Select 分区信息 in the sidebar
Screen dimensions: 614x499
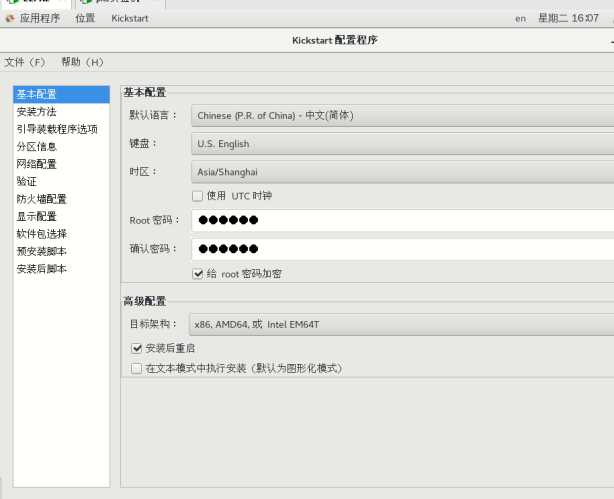[61, 146]
